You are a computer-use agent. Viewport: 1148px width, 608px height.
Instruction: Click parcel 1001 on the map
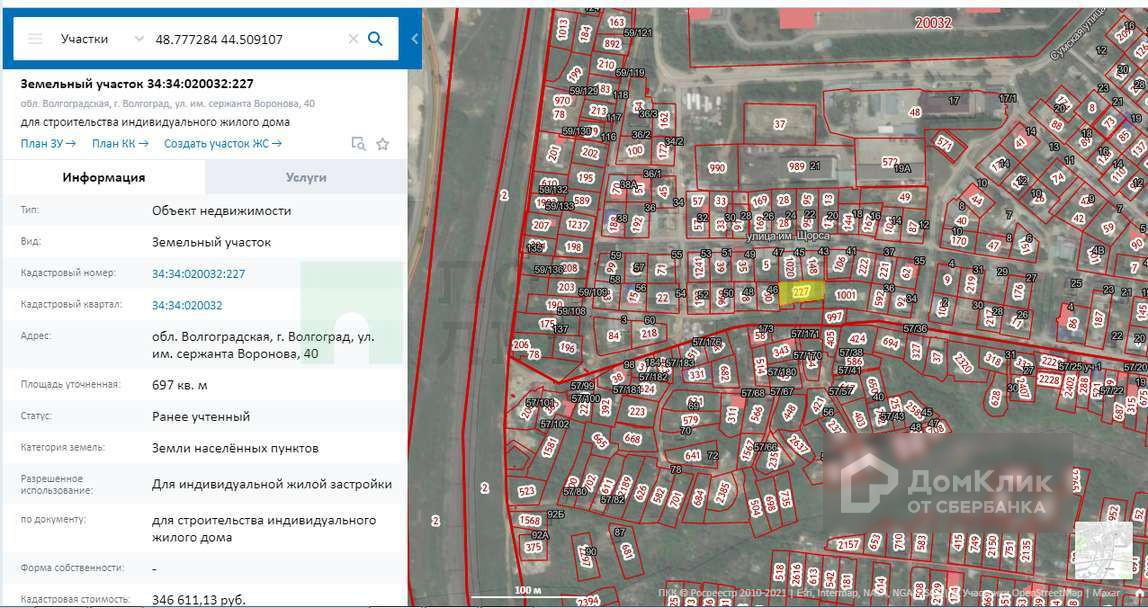tap(846, 295)
